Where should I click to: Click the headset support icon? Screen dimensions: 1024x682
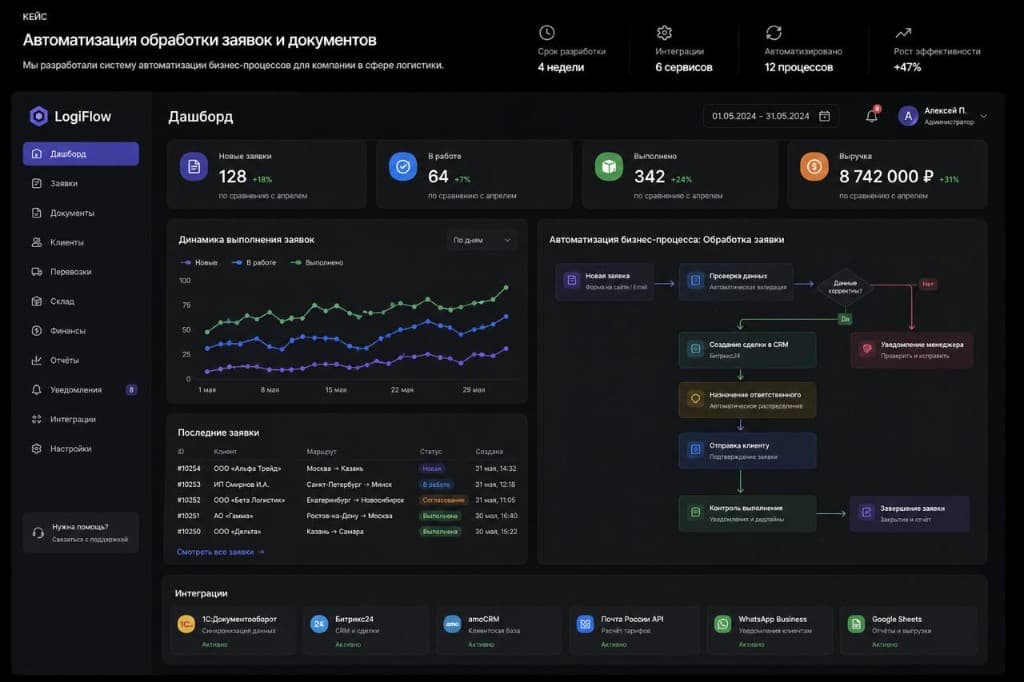pyautogui.click(x=39, y=533)
